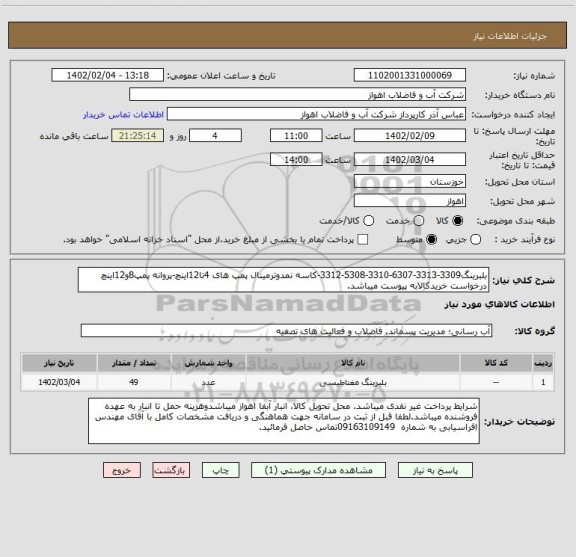Viewport: 576px width, 557px height.
Task: Select the خدمت radio button
Action: click(418, 221)
